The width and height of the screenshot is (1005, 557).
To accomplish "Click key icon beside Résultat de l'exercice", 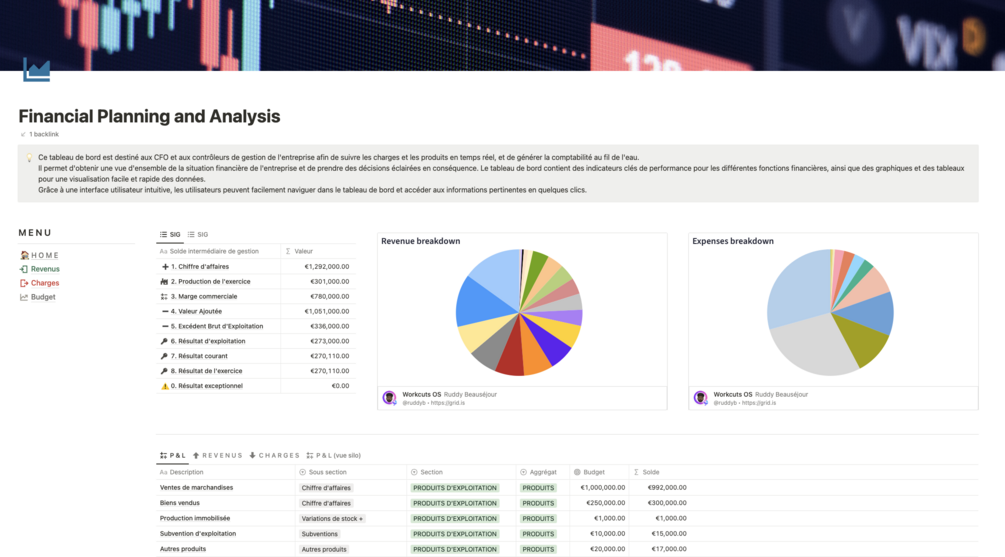I will [x=164, y=371].
